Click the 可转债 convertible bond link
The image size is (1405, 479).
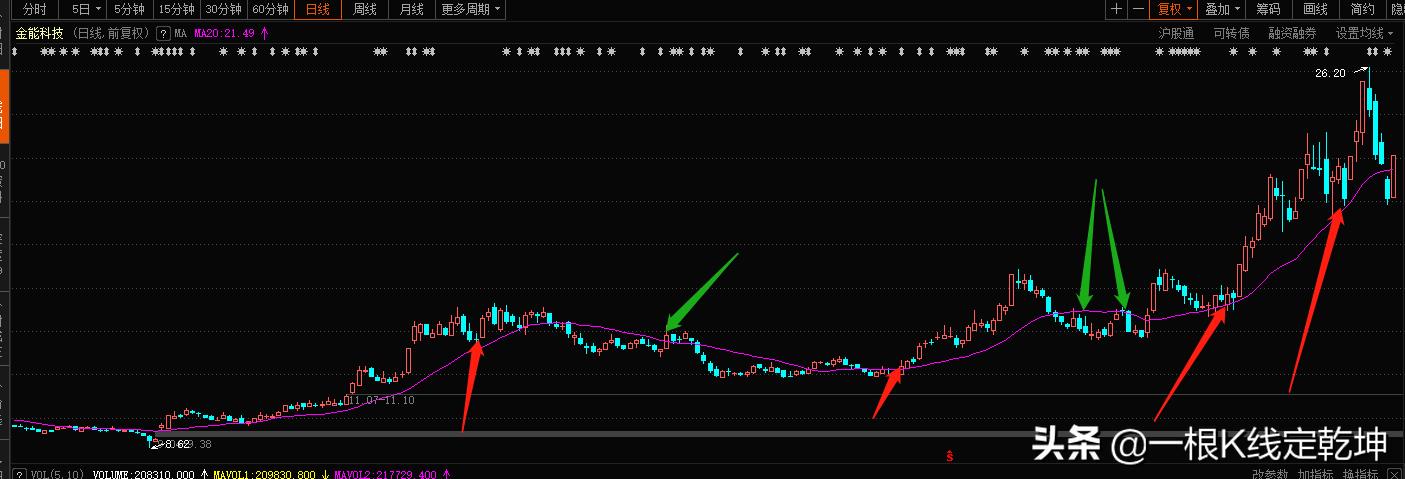click(1231, 32)
